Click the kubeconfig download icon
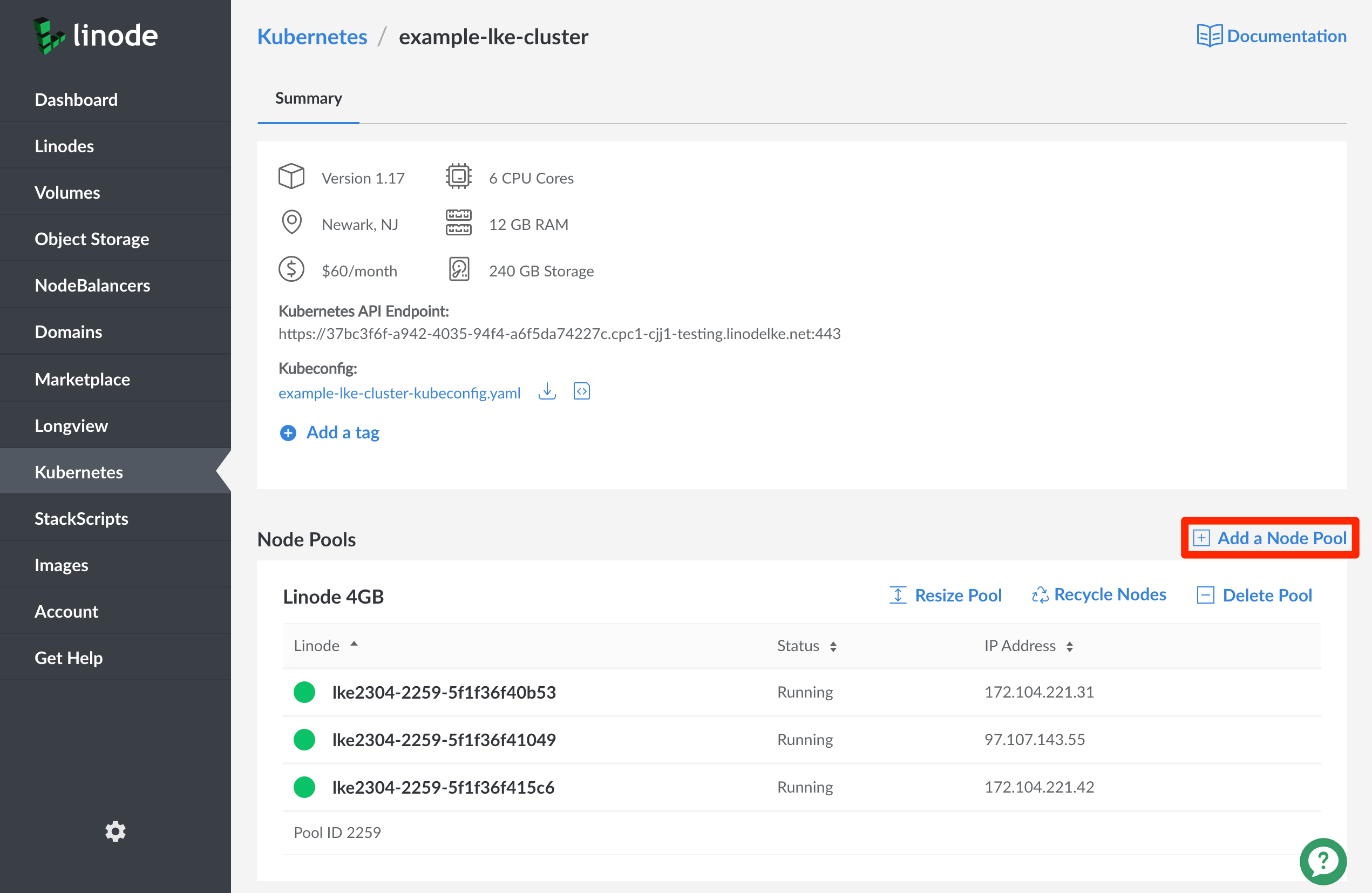 [547, 392]
